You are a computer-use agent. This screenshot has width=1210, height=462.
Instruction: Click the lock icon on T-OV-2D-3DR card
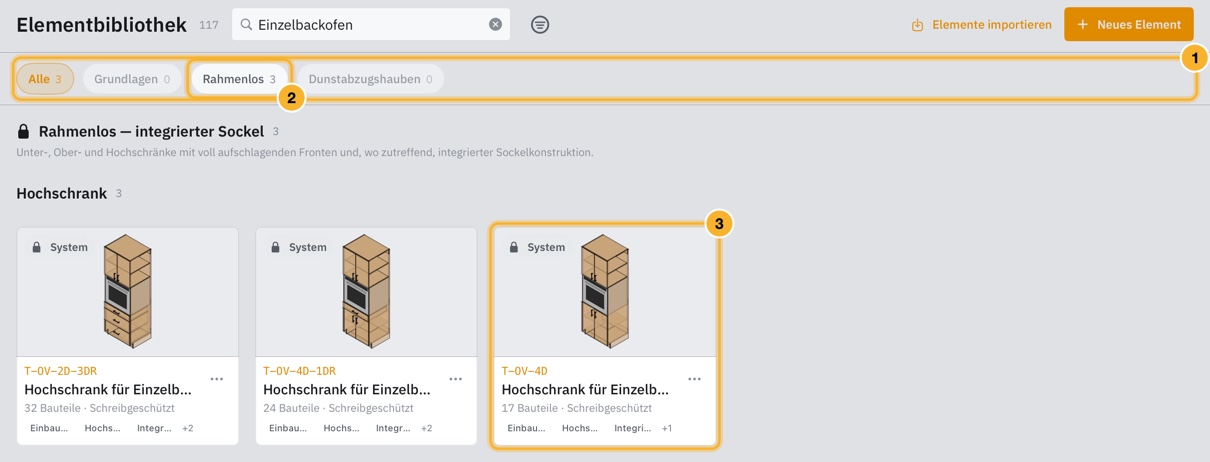pyautogui.click(x=37, y=247)
